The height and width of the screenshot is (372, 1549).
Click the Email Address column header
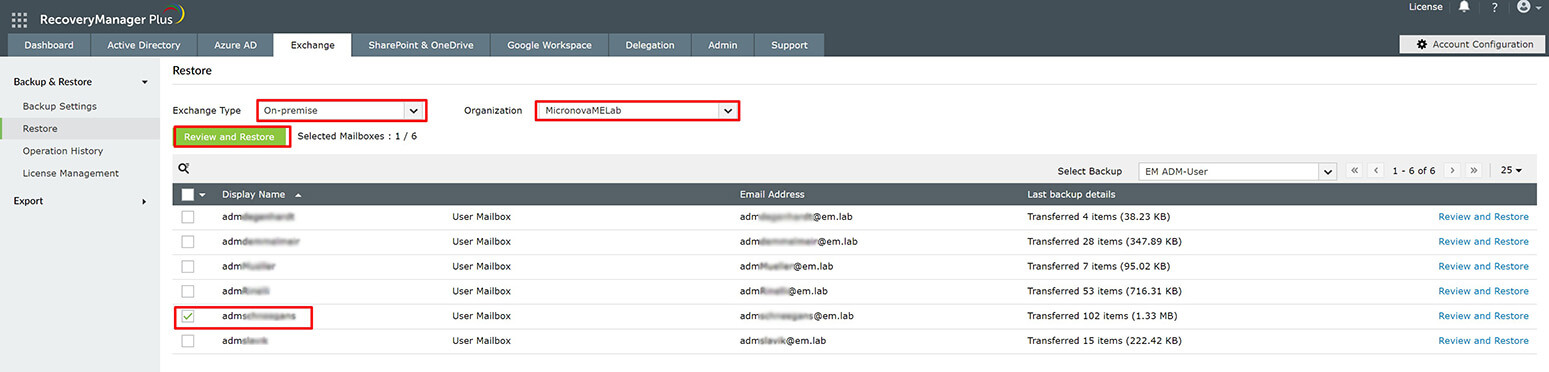pos(772,194)
